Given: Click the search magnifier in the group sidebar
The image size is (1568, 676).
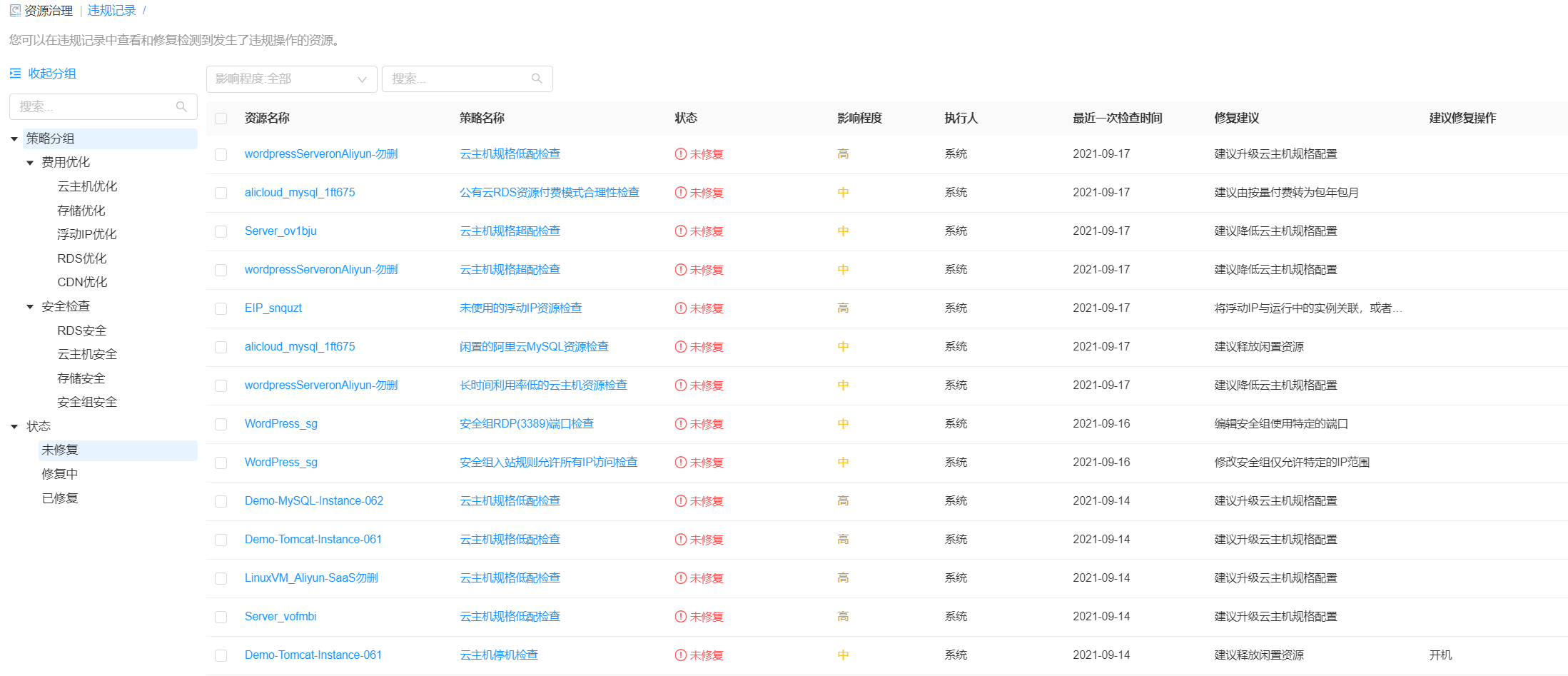Looking at the screenshot, I should click(182, 106).
